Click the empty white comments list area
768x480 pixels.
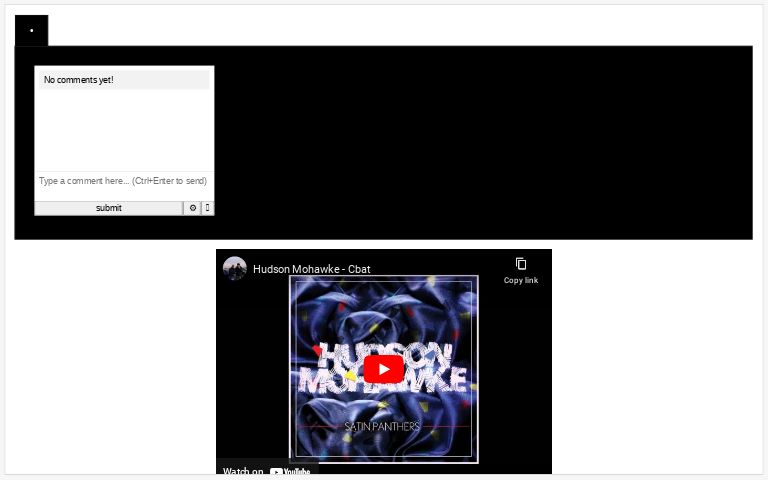coord(124,130)
